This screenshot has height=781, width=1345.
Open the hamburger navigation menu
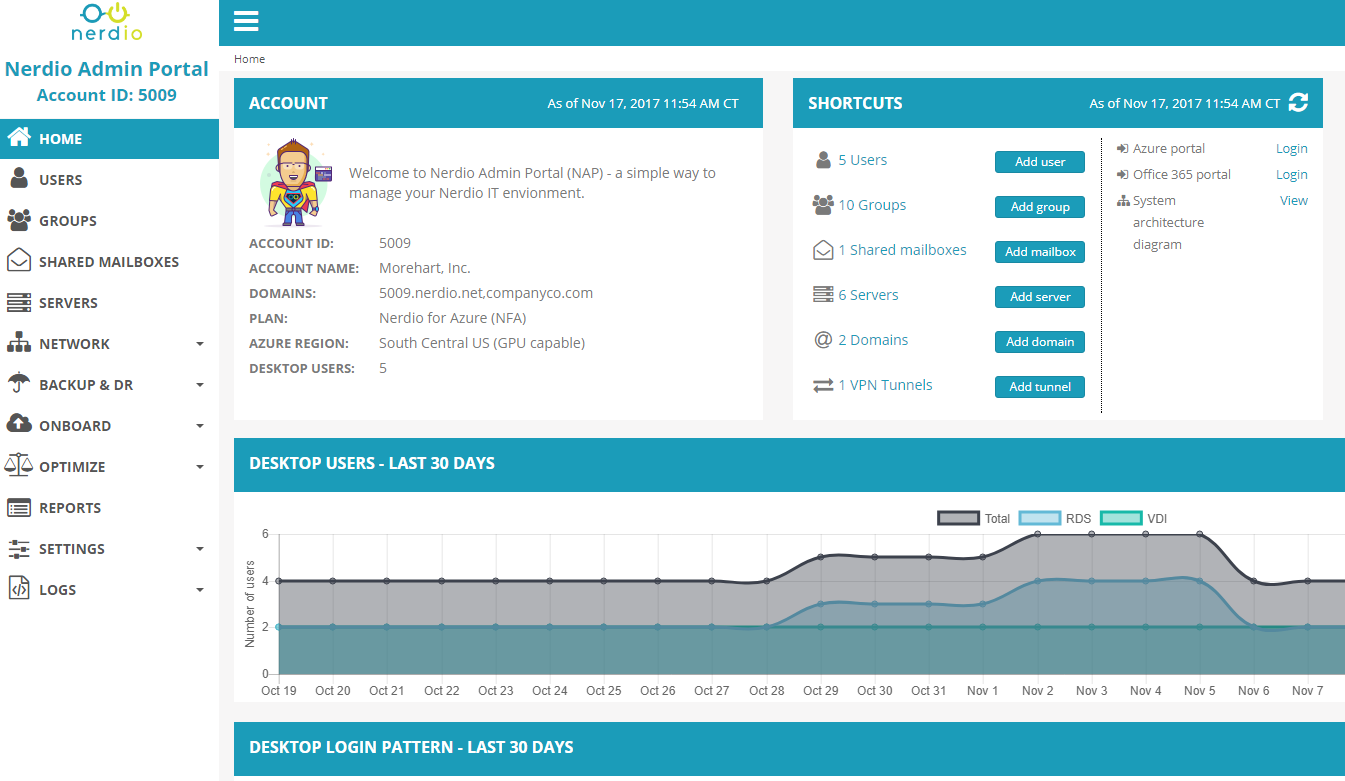(245, 22)
